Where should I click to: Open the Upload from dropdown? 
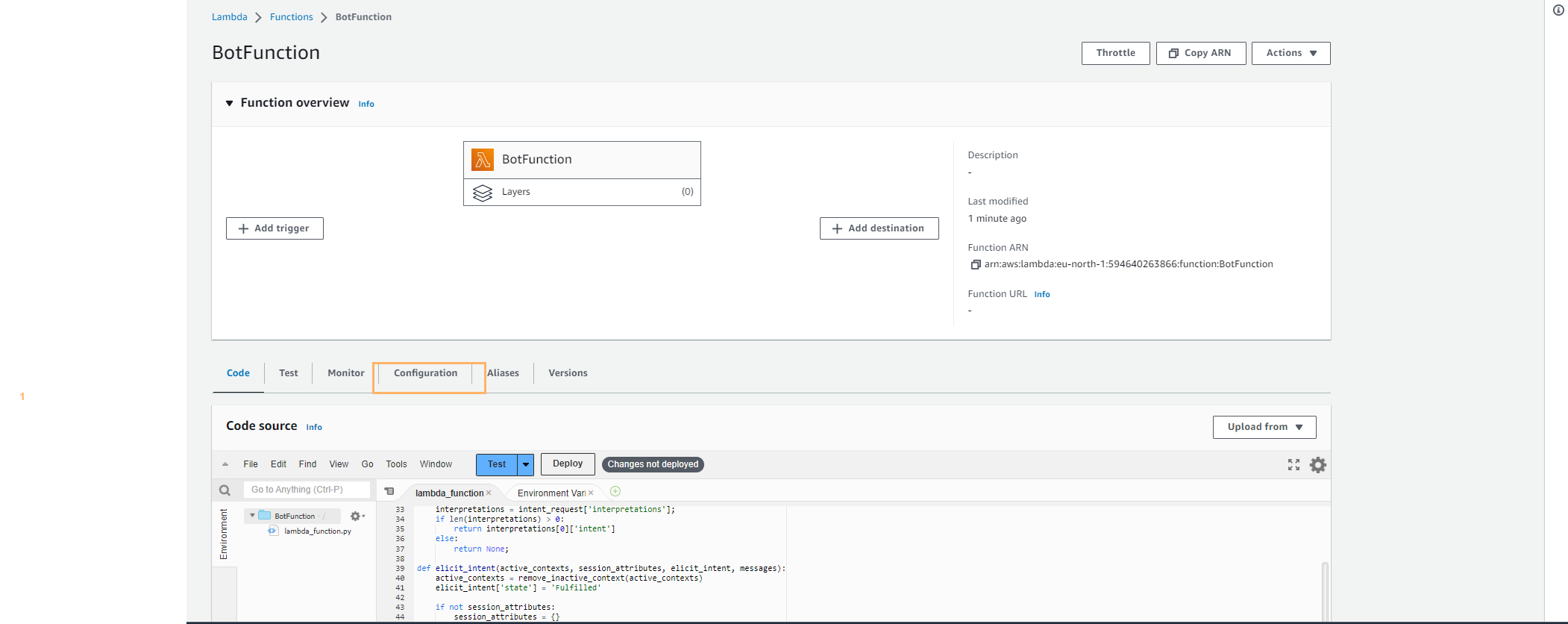tap(1264, 427)
